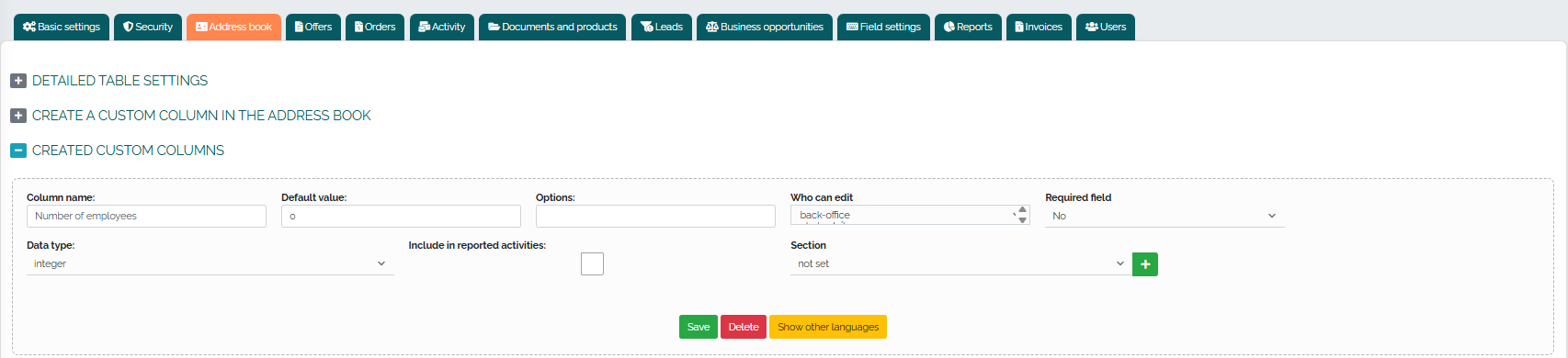
Task: Switch to the Business opportunities tab
Action: point(765,27)
